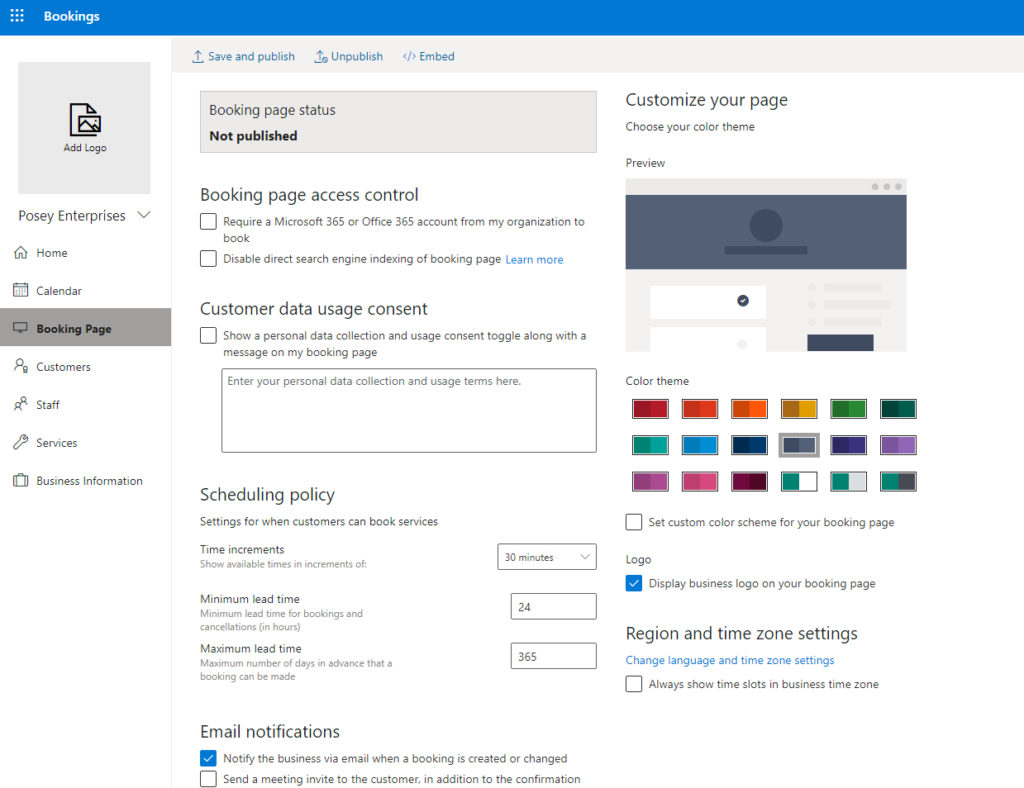Screen dimensions: 1024x788
Task: Navigate to Staff in the sidebar
Action: coord(86,404)
